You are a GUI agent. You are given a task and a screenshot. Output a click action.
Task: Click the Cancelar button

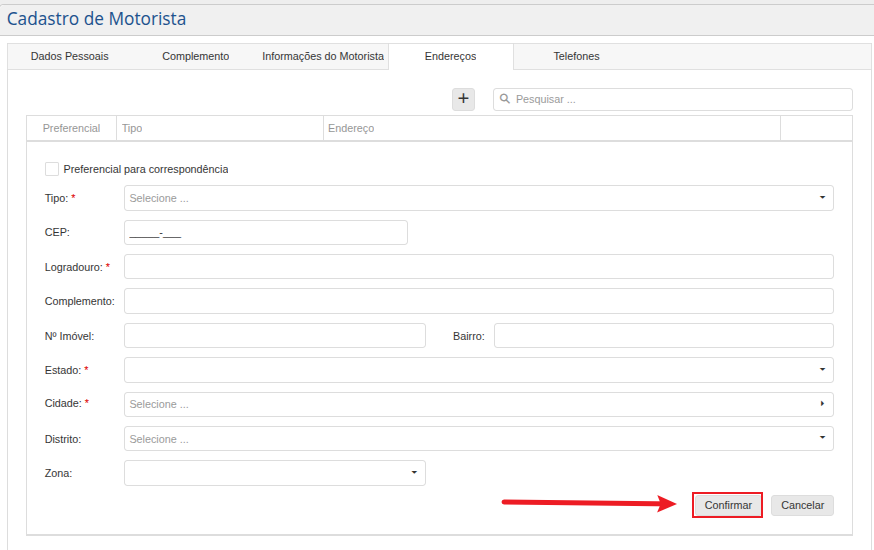pyautogui.click(x=802, y=505)
